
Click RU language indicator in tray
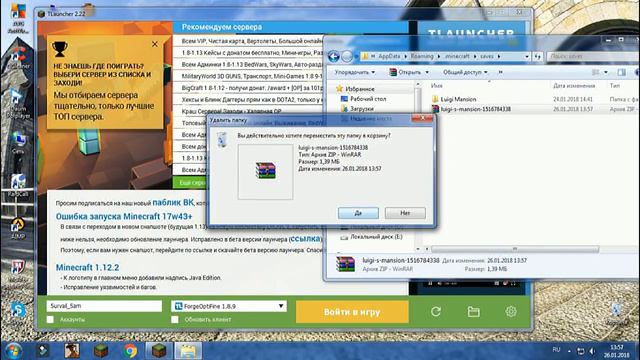[x=556, y=350]
